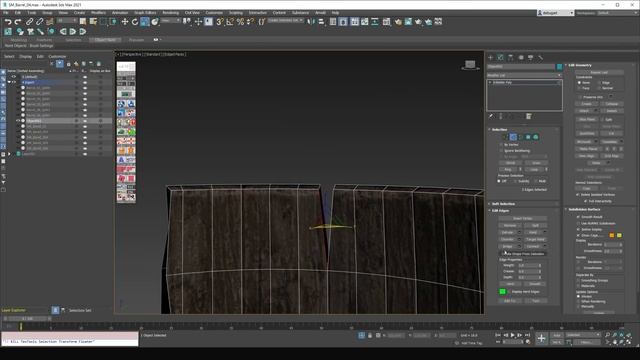
Task: Open the Modify tab in command panel
Action: [500, 58]
